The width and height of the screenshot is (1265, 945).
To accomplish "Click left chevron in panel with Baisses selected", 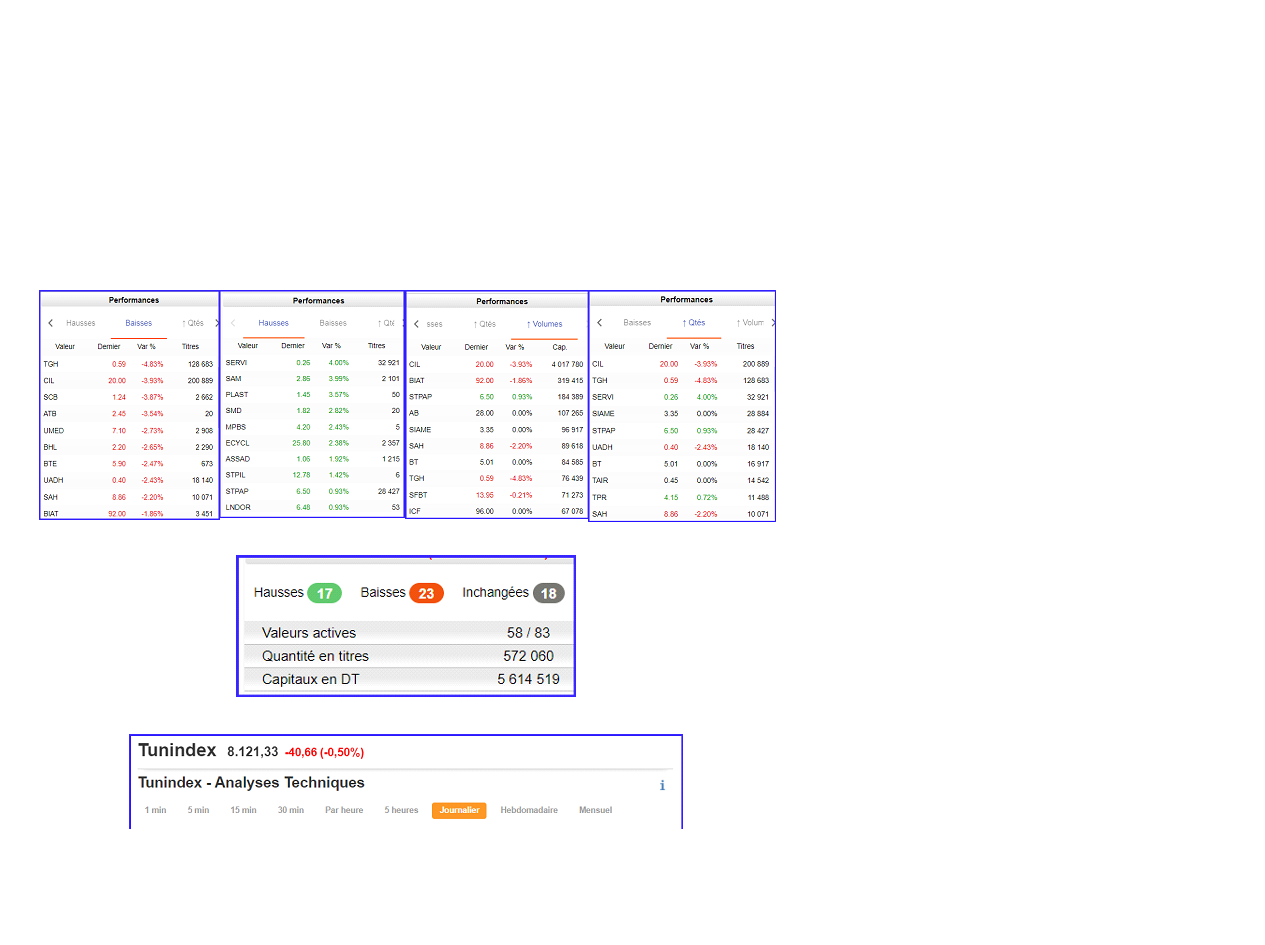I will pos(51,323).
